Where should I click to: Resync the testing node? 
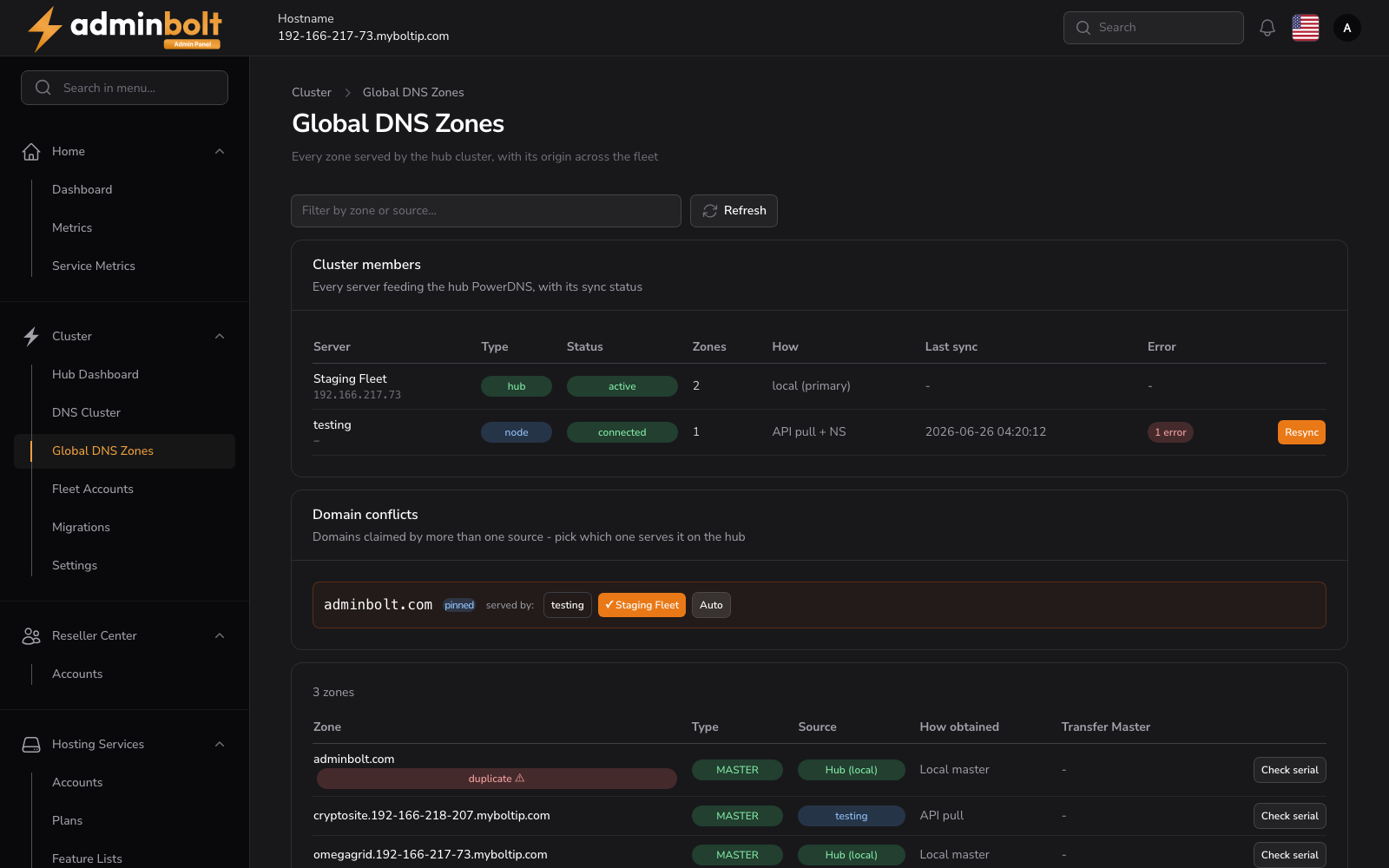[1301, 432]
